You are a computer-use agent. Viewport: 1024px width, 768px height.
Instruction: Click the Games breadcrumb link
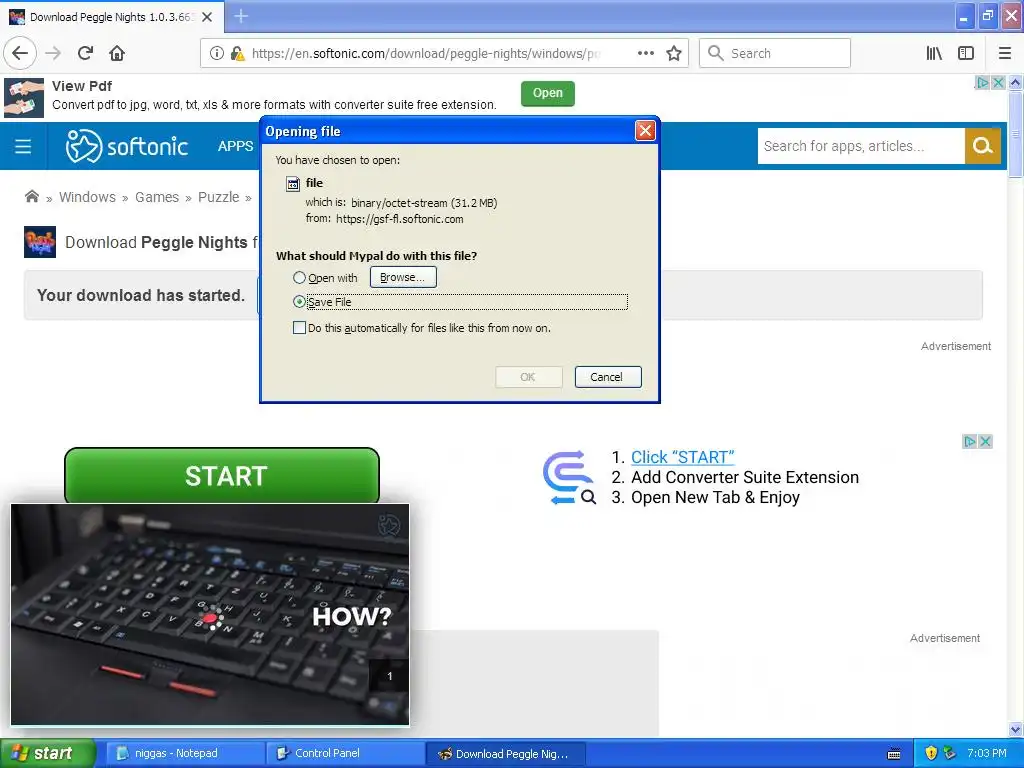[157, 197]
